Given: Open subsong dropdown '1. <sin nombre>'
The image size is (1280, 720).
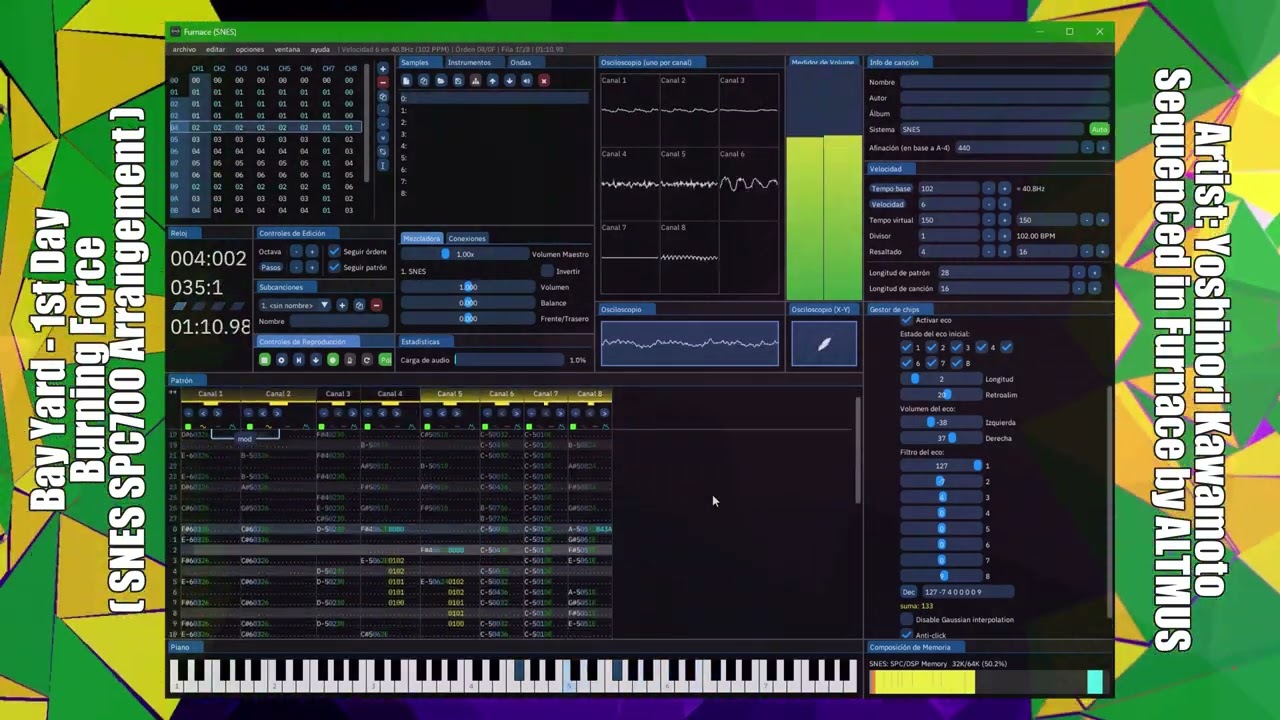Looking at the screenshot, I should (x=295, y=305).
